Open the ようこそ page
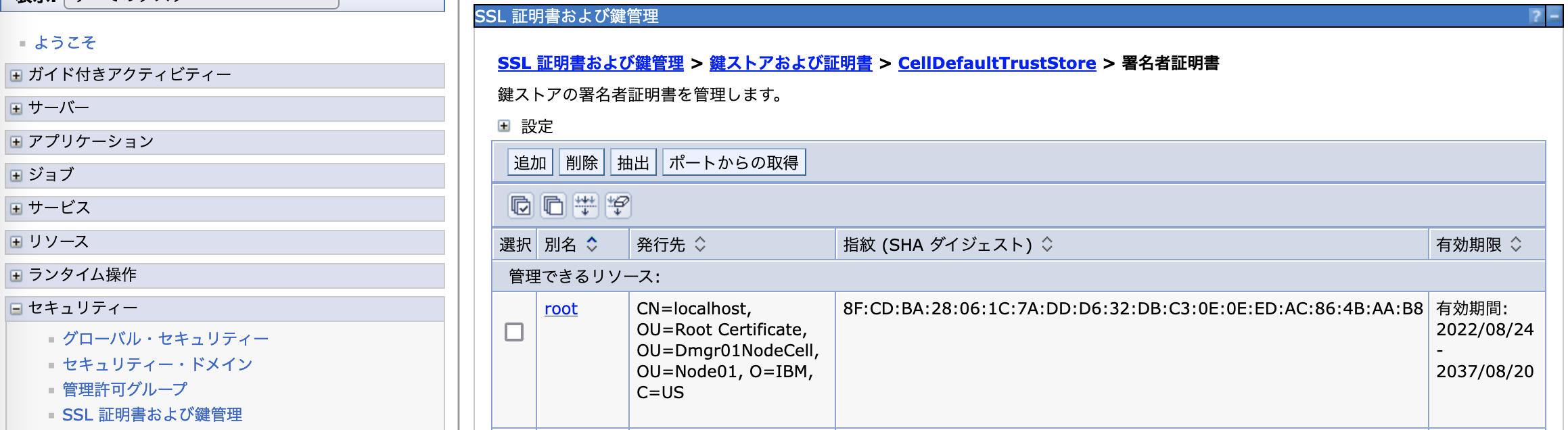Image resolution: width=1568 pixels, height=430 pixels. click(65, 43)
